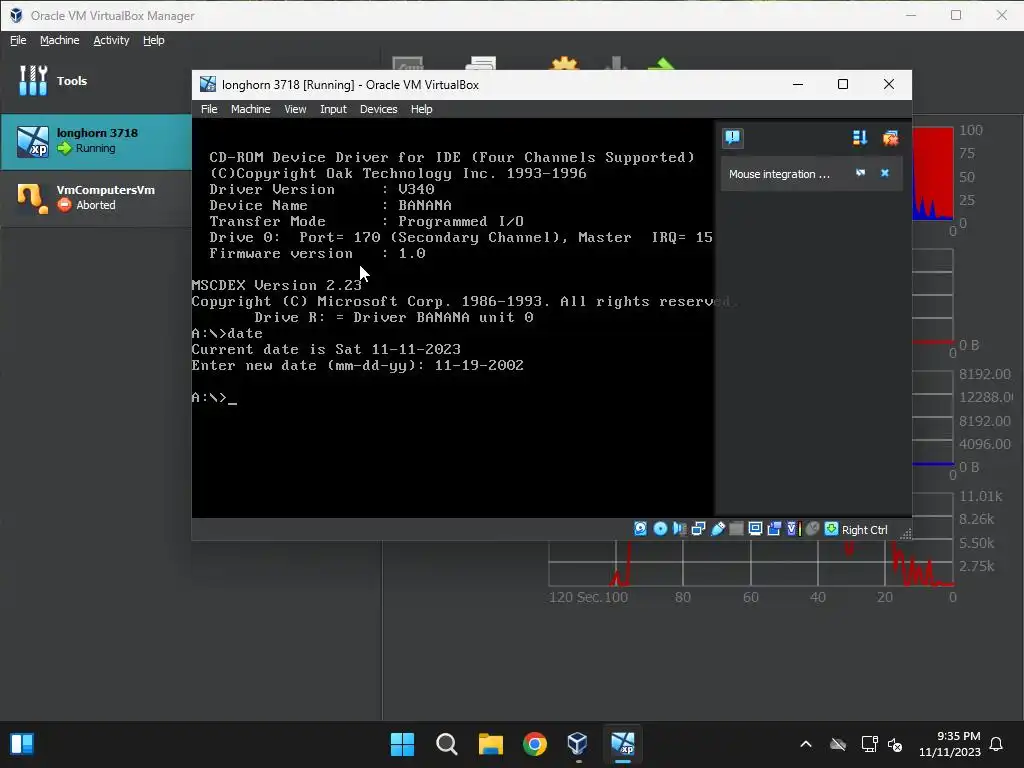Image resolution: width=1024 pixels, height=768 pixels.
Task: Select the longhorn 3718 virtual machine
Action: (x=95, y=141)
